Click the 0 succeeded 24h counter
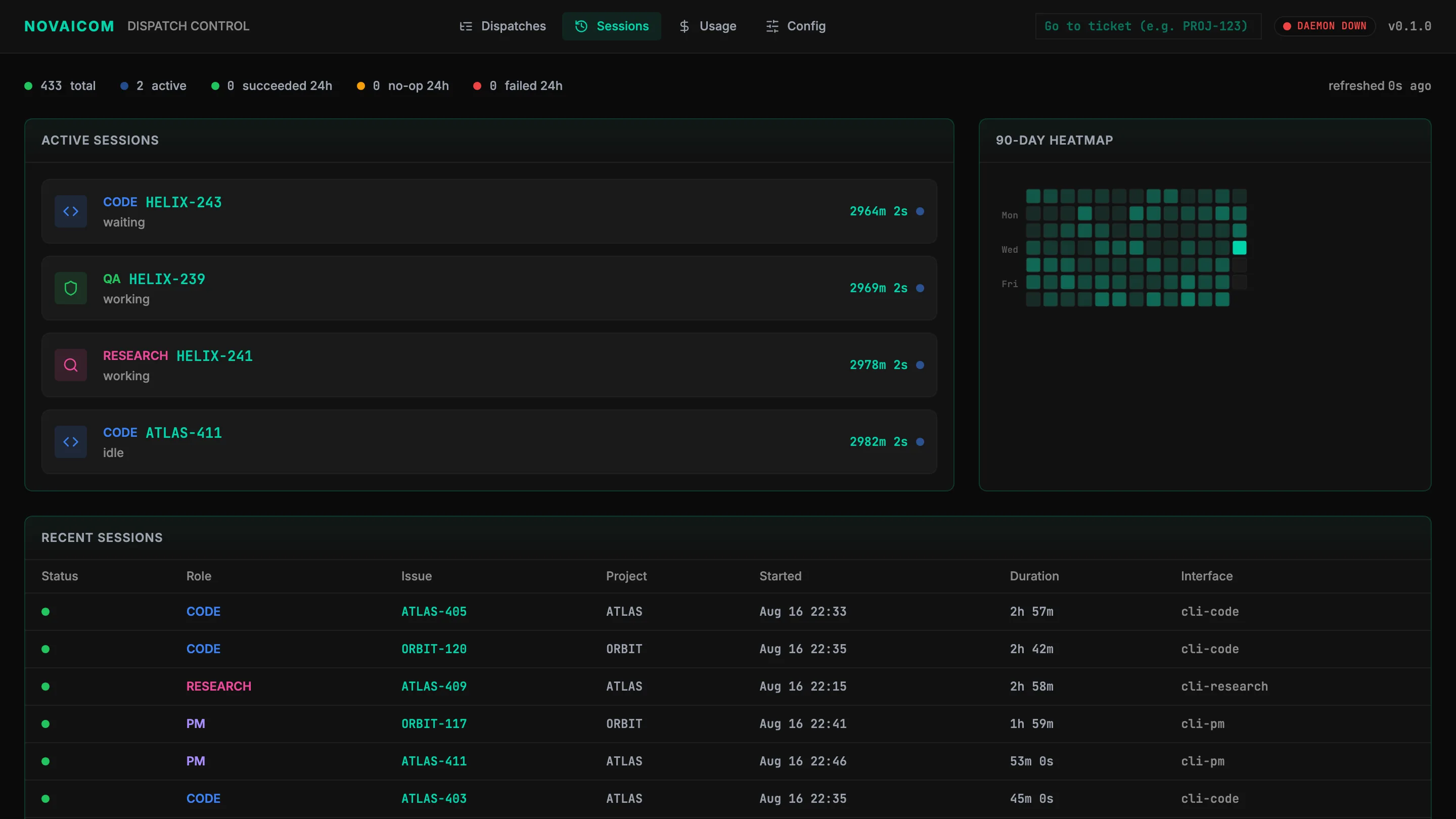The height and width of the screenshot is (819, 1456). pos(272,86)
